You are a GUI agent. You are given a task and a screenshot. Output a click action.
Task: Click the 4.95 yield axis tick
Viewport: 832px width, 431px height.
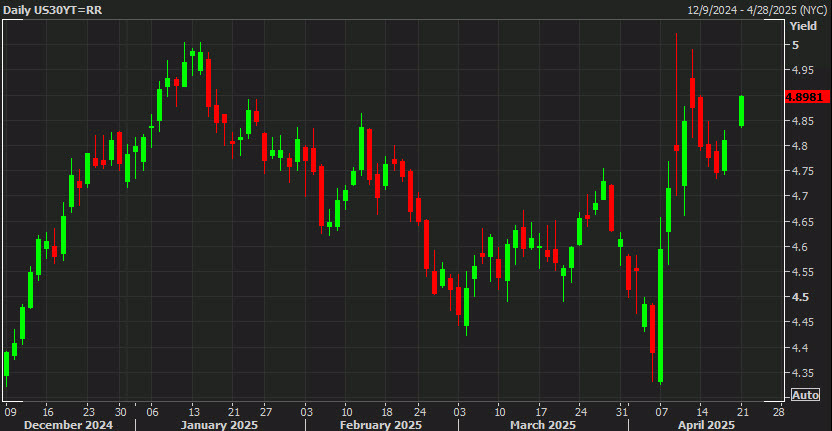801,70
